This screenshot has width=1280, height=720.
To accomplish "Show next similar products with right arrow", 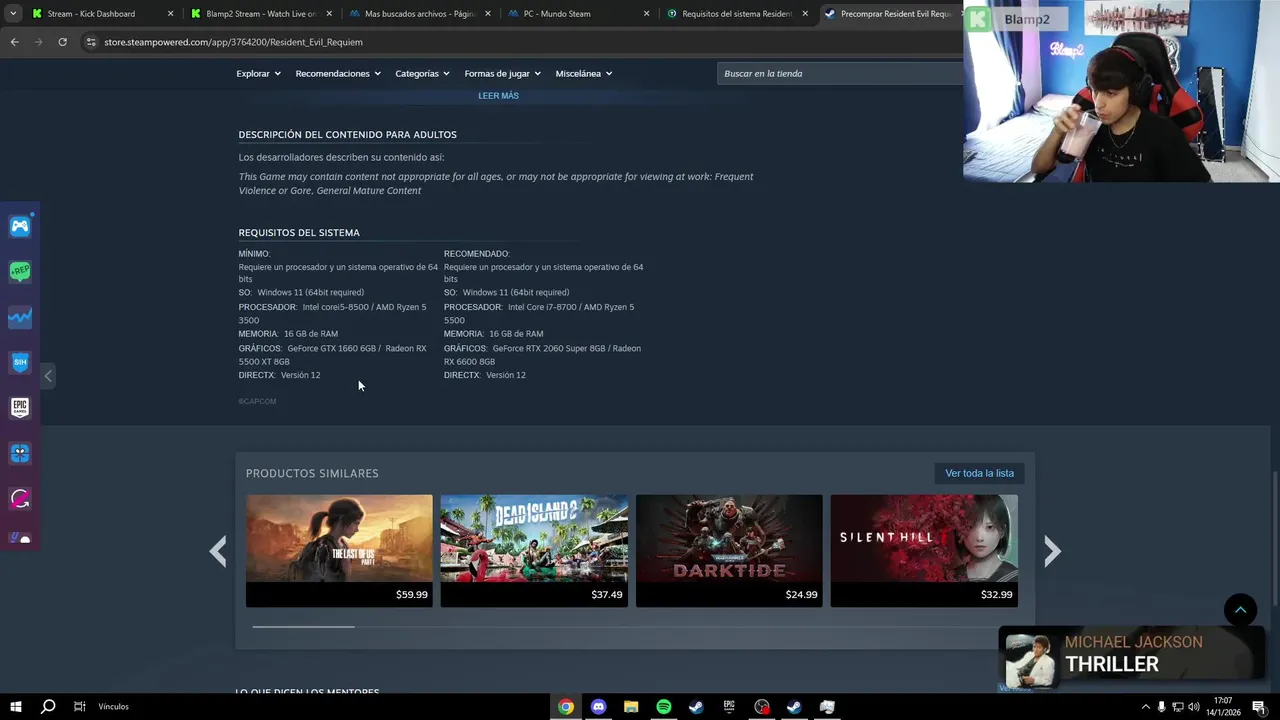I will pyautogui.click(x=1052, y=551).
